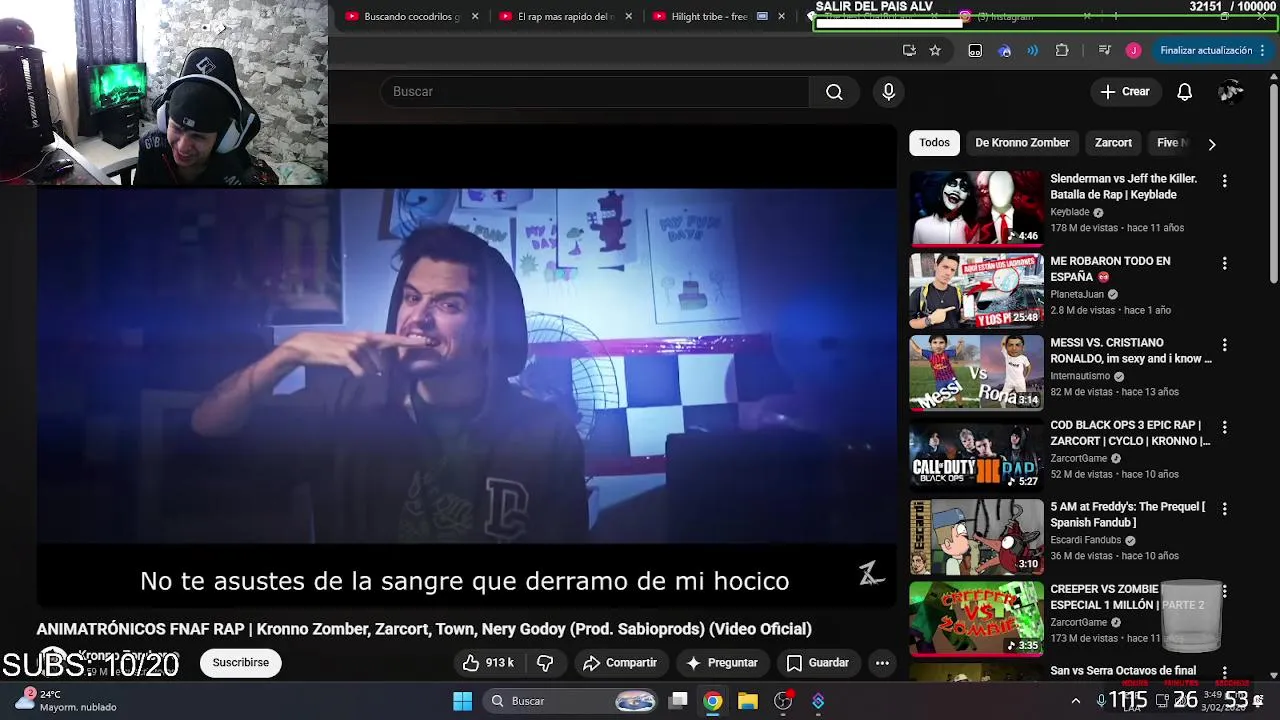Click Finalizar actualización button
The image size is (1280, 720).
(x=1213, y=51)
